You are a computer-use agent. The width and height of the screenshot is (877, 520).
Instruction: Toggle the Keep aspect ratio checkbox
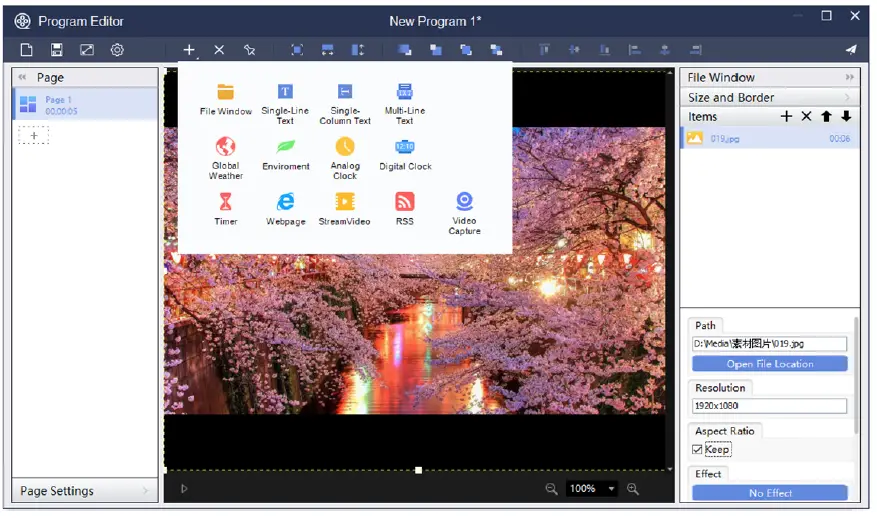[698, 450]
